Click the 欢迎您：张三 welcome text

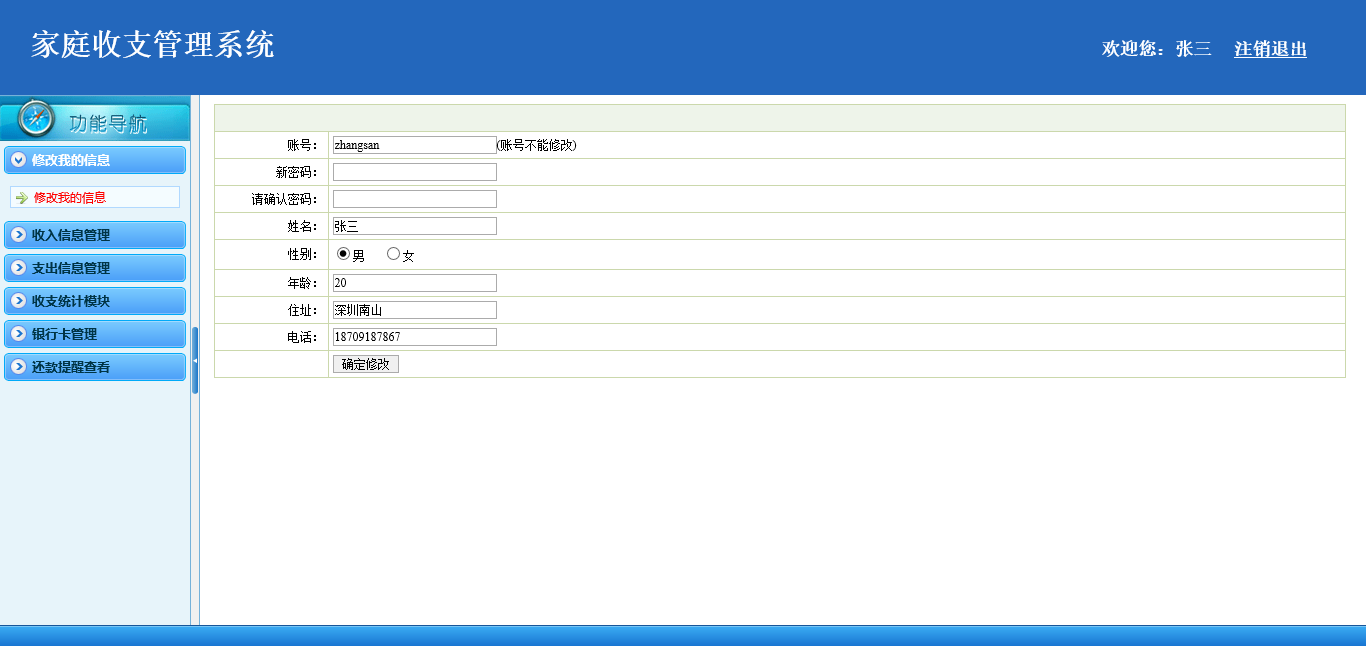pos(1157,49)
